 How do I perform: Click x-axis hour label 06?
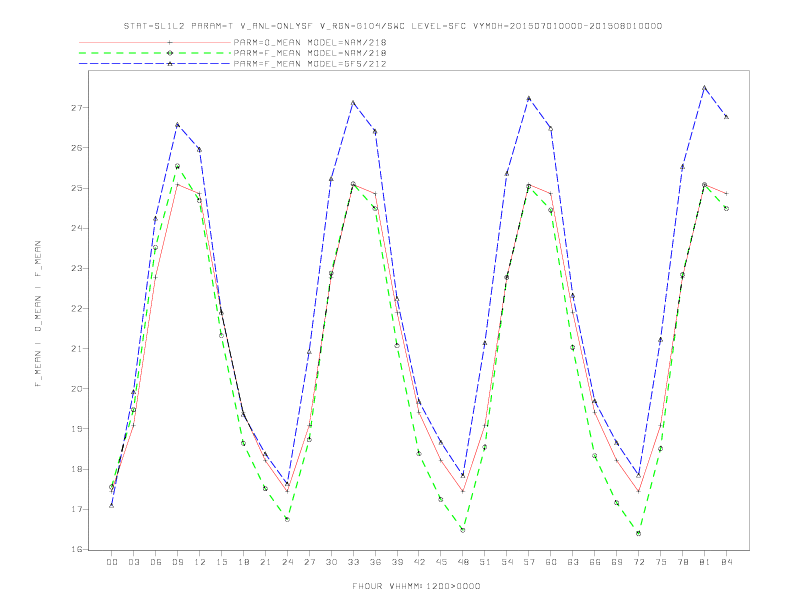pyautogui.click(x=156, y=562)
